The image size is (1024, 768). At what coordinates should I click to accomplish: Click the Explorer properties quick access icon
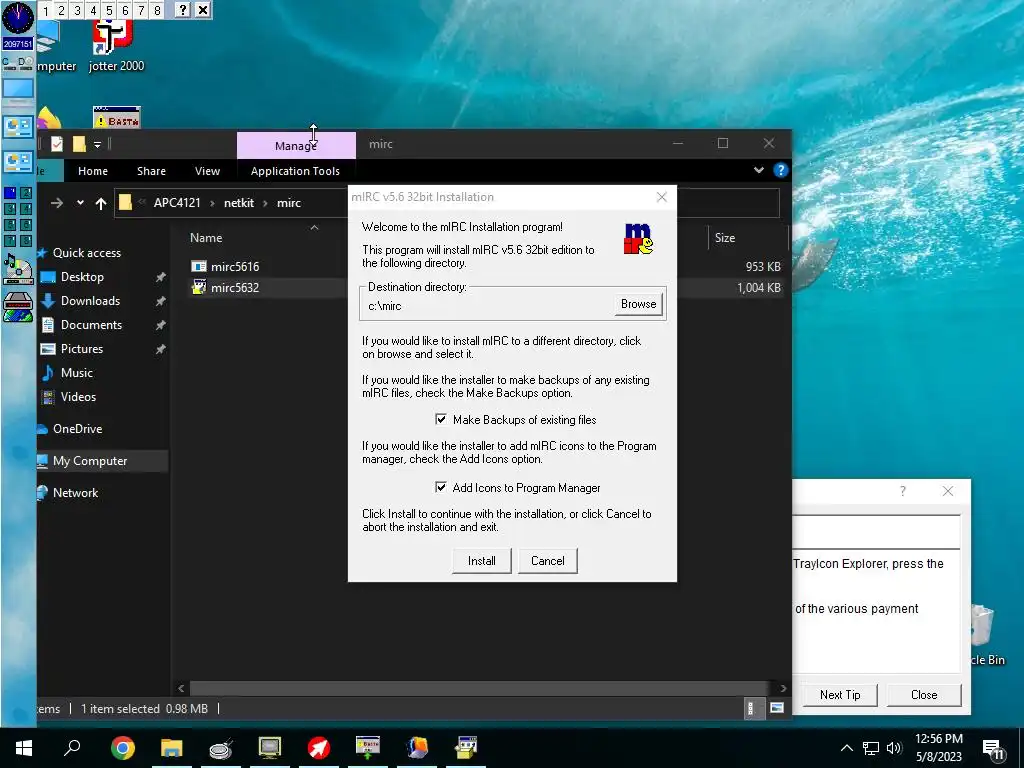pyautogui.click(x=57, y=144)
